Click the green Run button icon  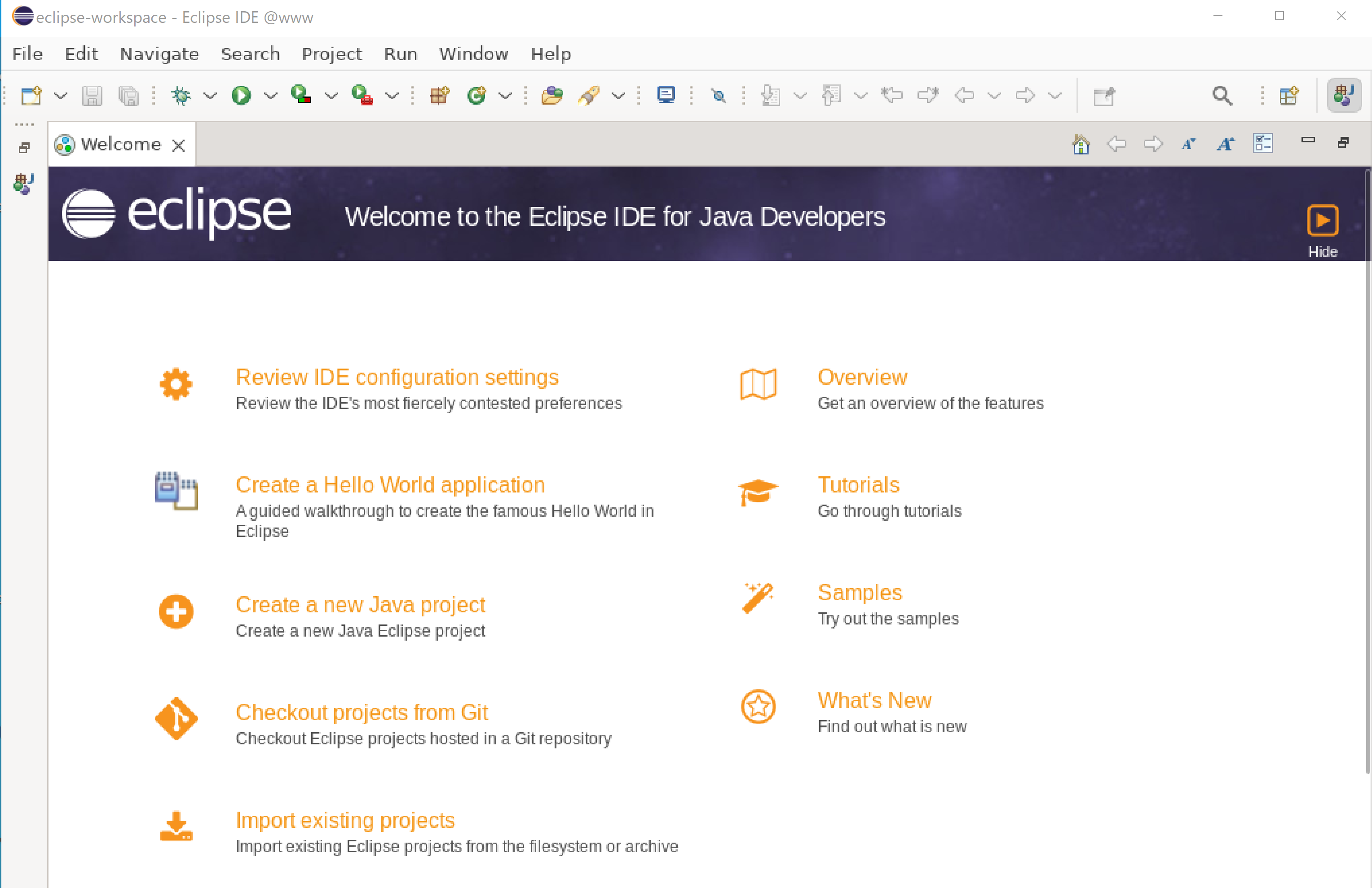point(241,95)
